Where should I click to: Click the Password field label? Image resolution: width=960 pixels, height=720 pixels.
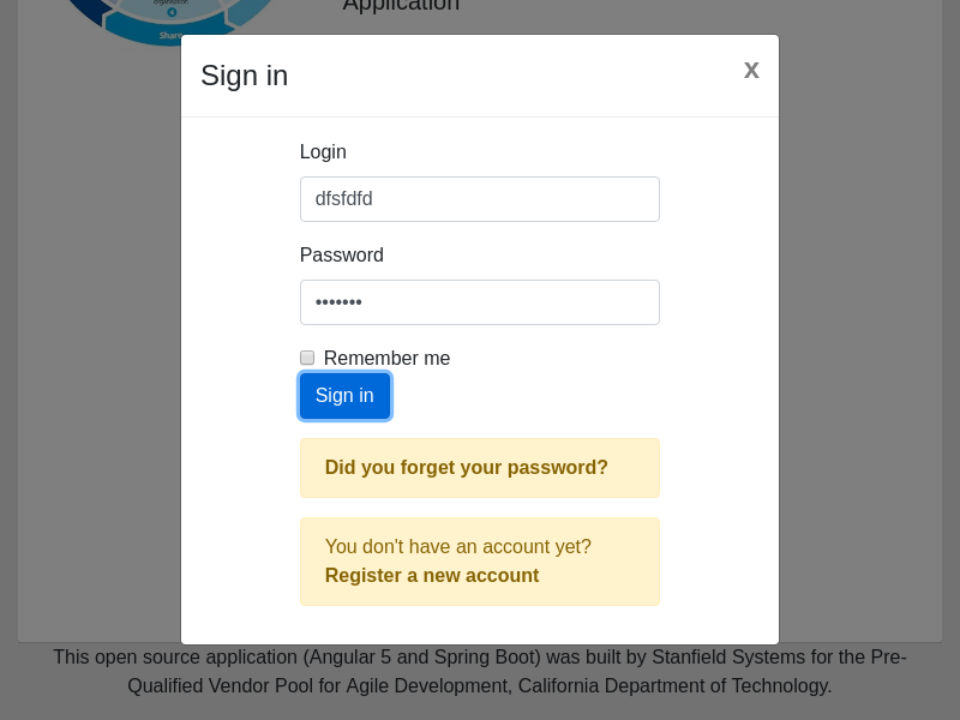click(x=341, y=255)
